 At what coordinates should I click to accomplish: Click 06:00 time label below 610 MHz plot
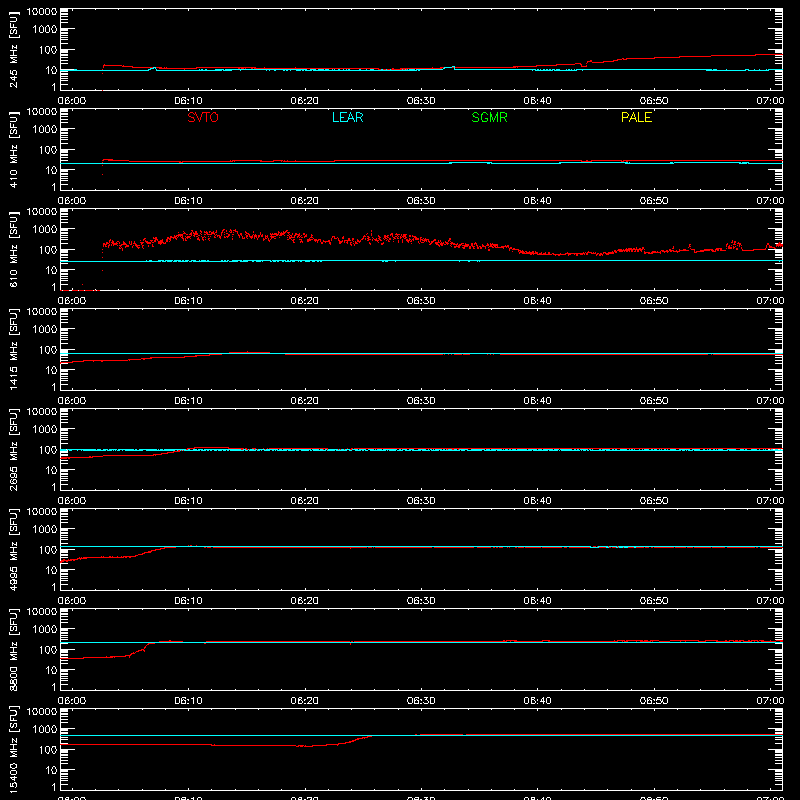click(x=72, y=301)
